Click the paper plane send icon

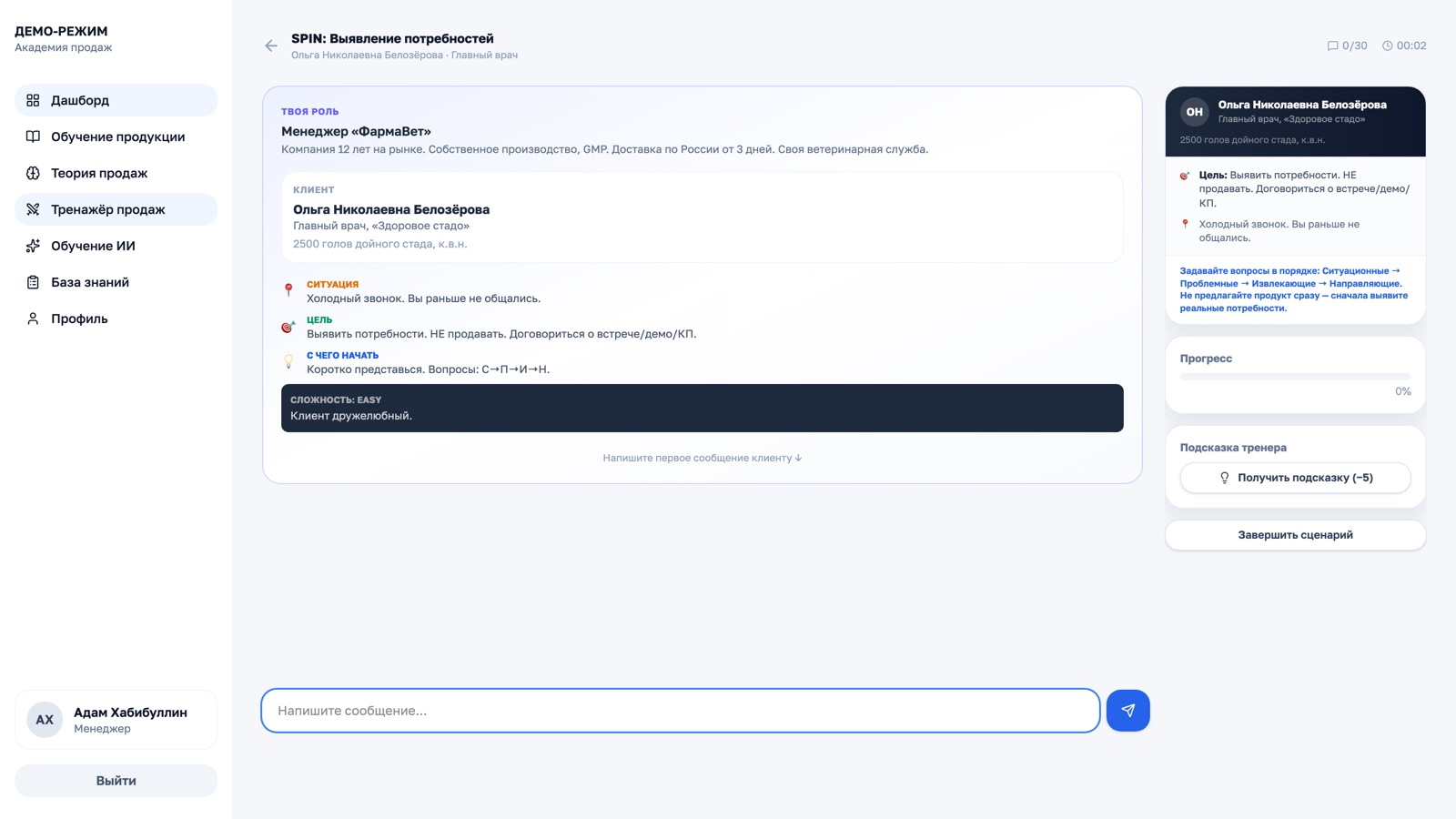[1127, 711]
